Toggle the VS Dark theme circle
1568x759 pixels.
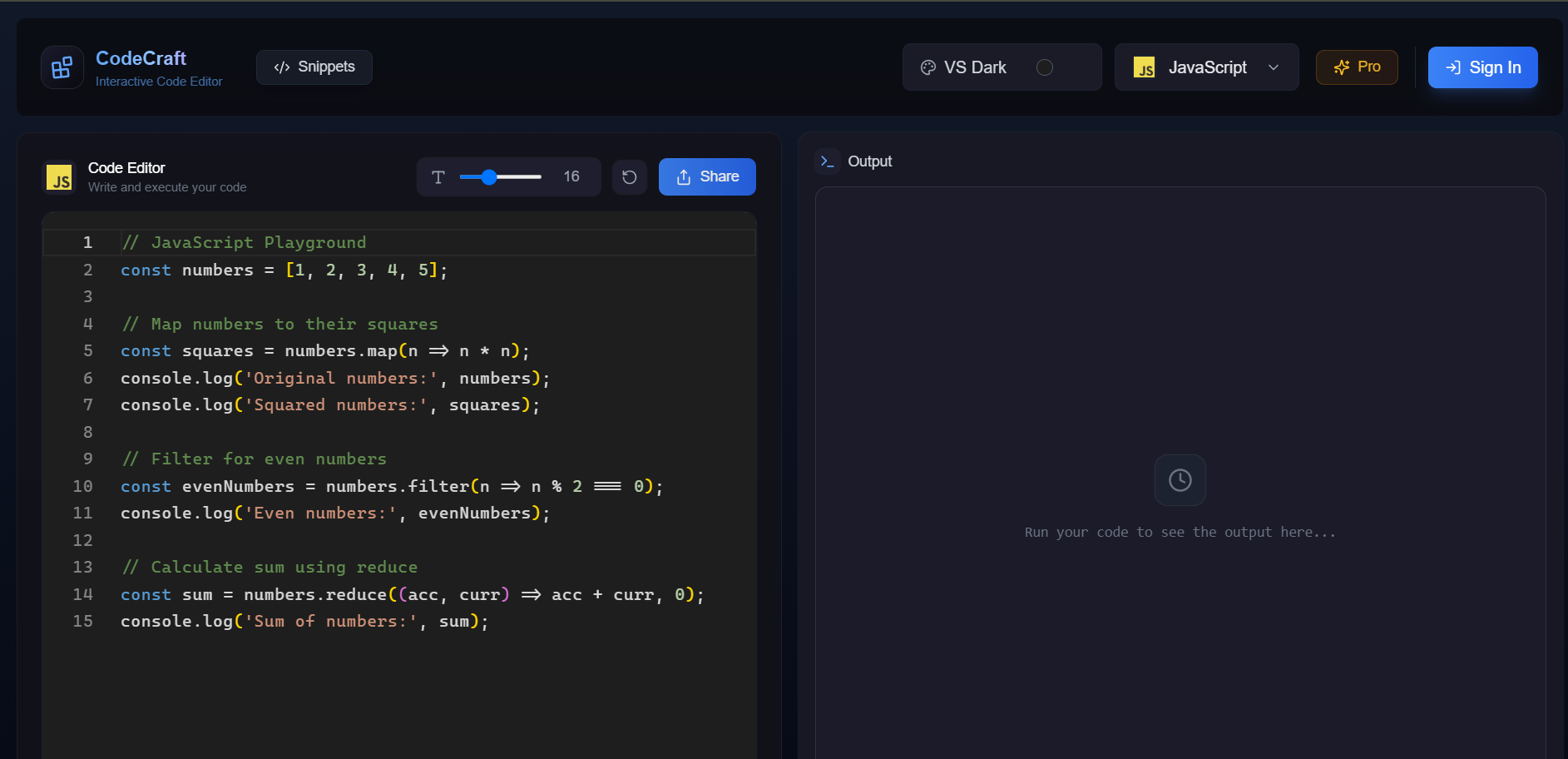pyautogui.click(x=1045, y=67)
